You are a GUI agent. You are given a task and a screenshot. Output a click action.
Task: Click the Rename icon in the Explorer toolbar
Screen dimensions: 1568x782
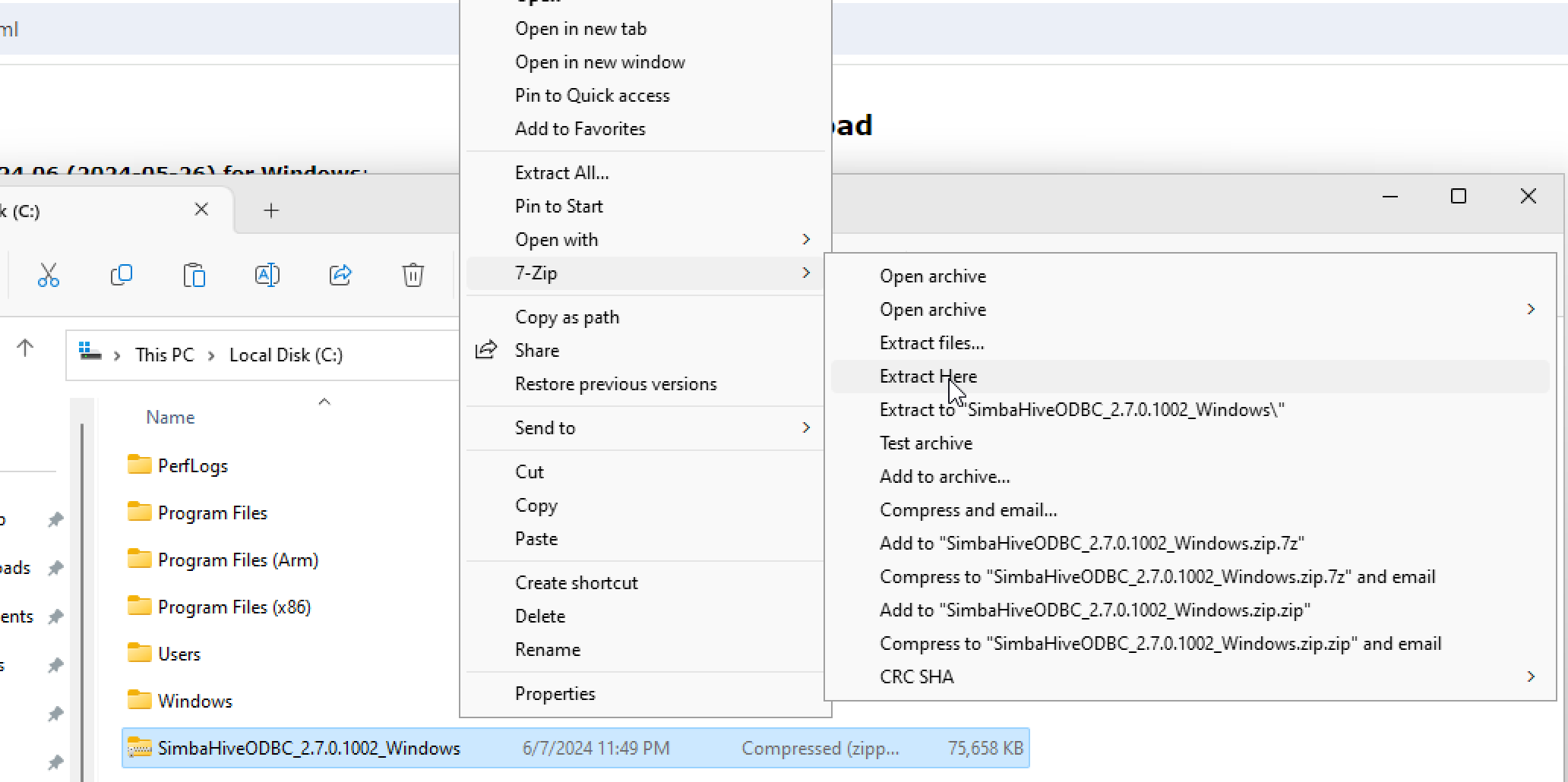click(267, 275)
